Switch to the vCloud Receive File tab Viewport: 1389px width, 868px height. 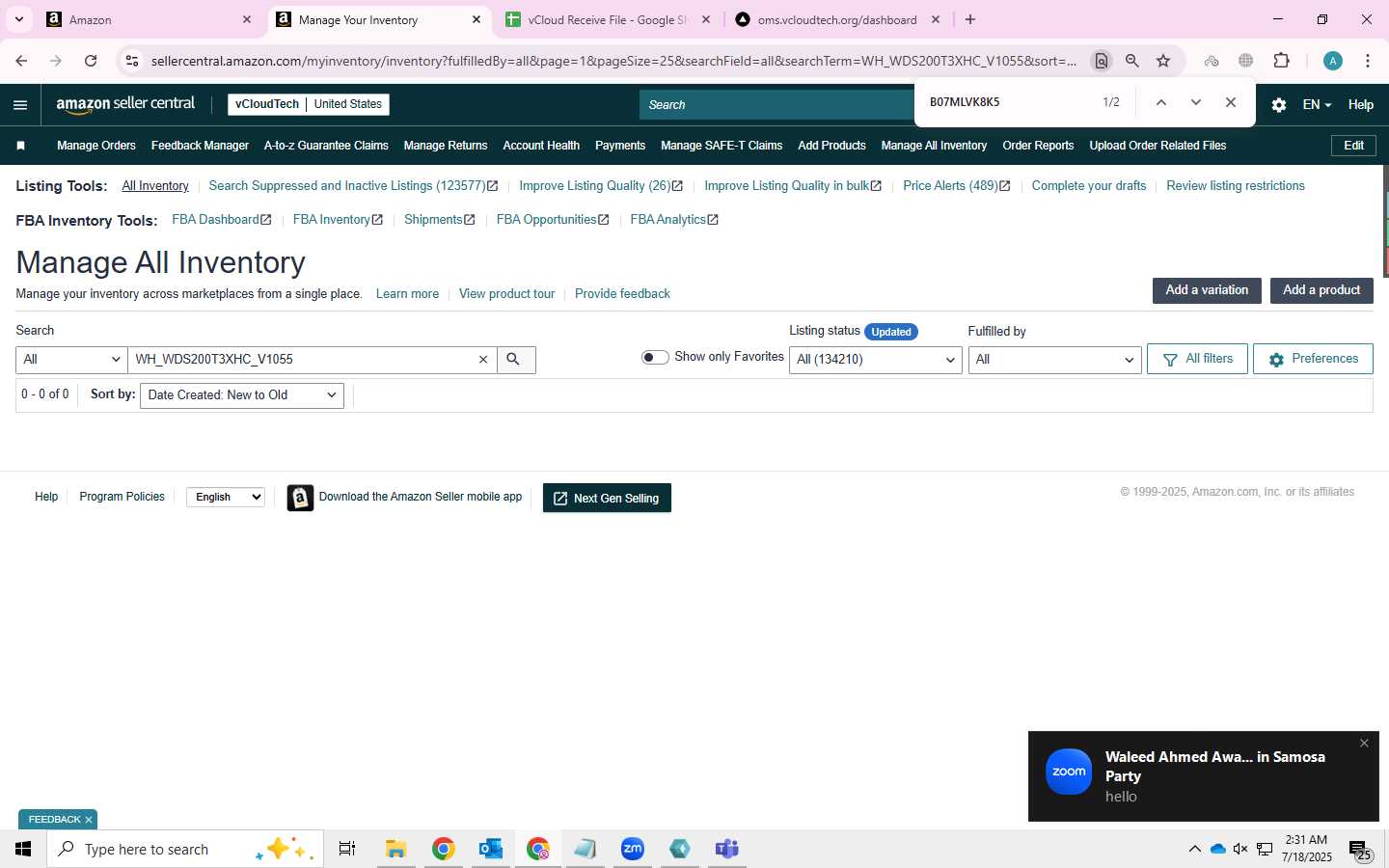pos(608,19)
